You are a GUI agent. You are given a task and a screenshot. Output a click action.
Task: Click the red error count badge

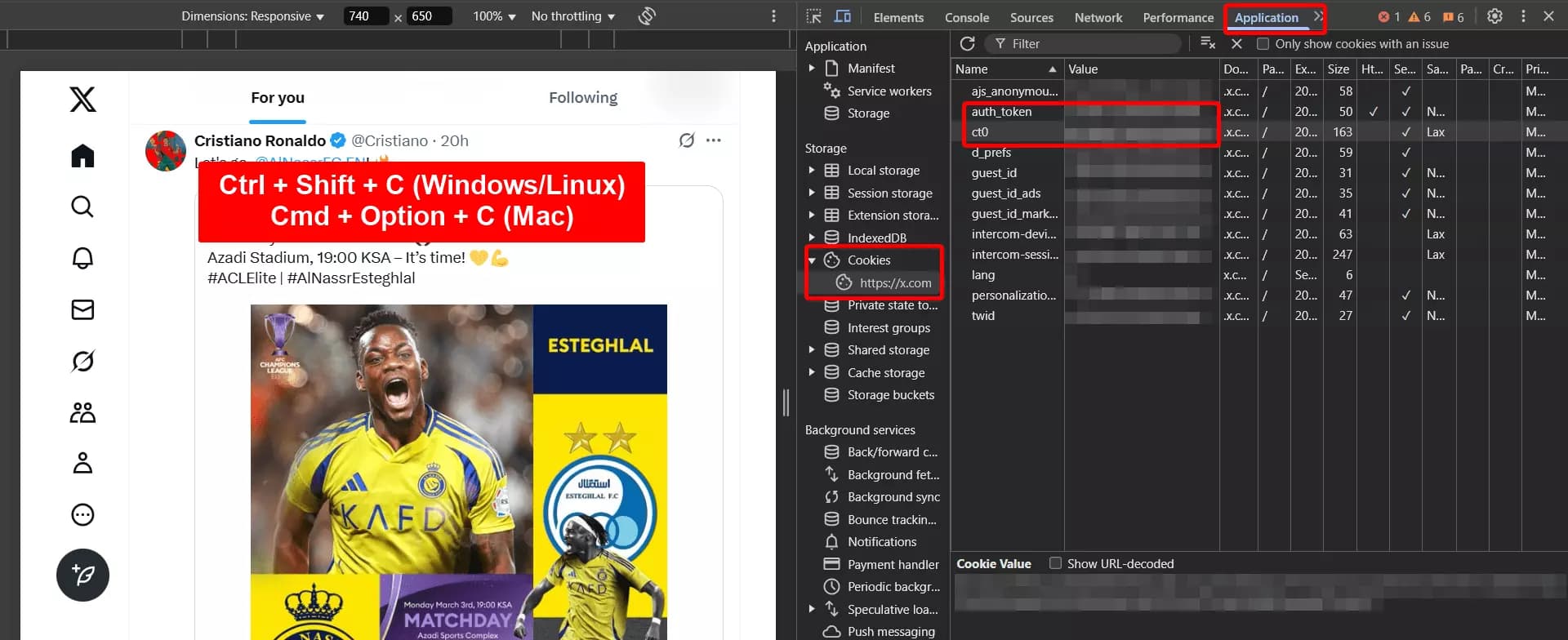coord(1389,17)
